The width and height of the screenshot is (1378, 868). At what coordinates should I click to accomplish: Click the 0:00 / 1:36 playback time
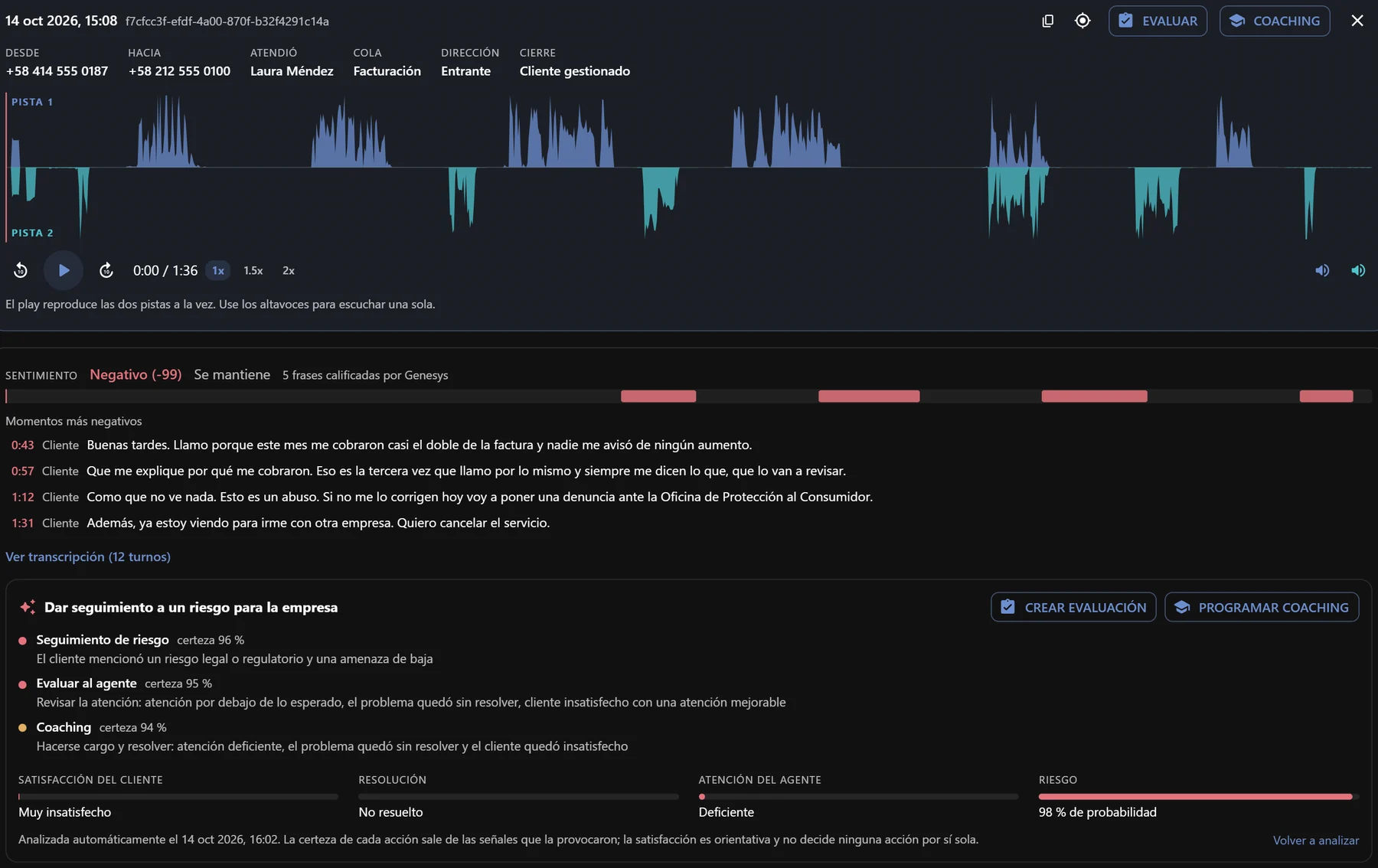tap(165, 270)
